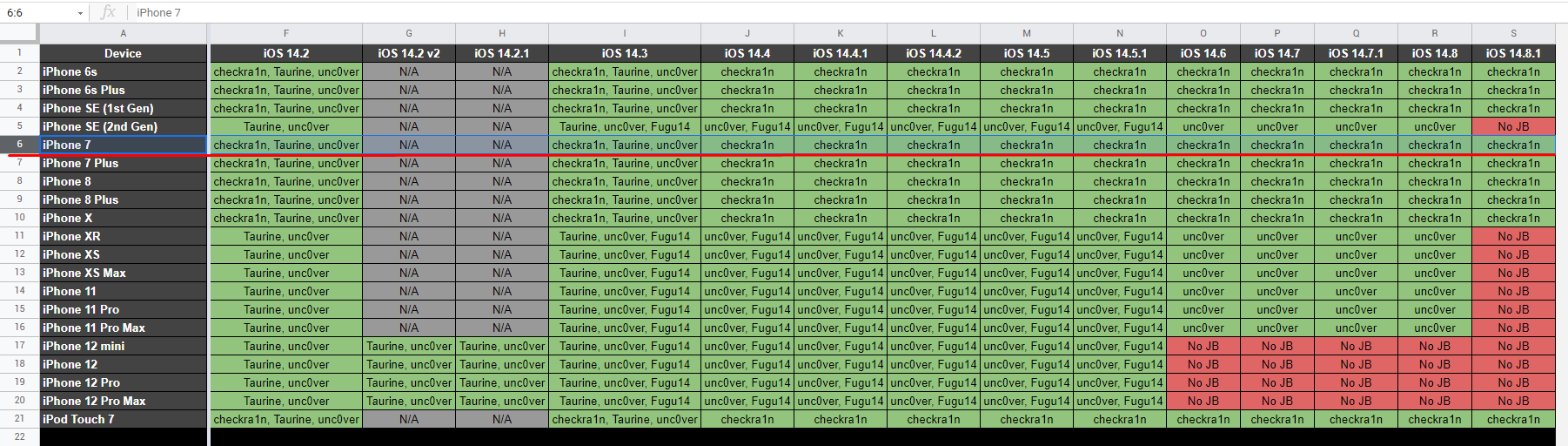Click iPod Touch 7's iOS 14.8.1 checkra1n cell

tap(1513, 419)
